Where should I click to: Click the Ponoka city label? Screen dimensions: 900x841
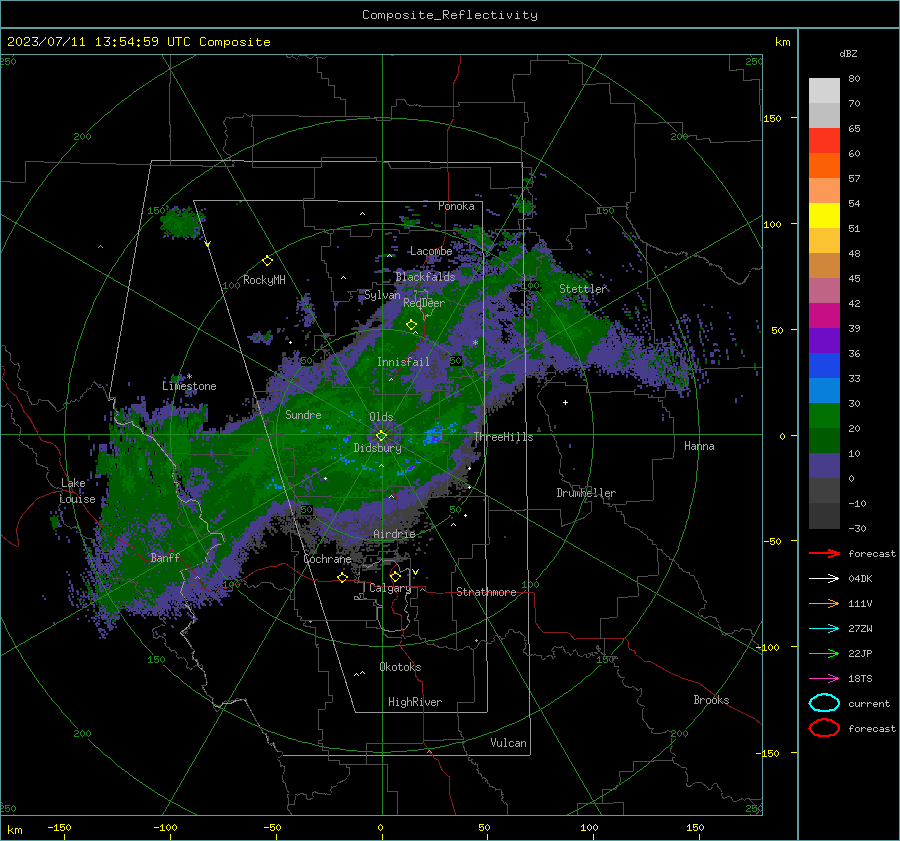click(456, 206)
